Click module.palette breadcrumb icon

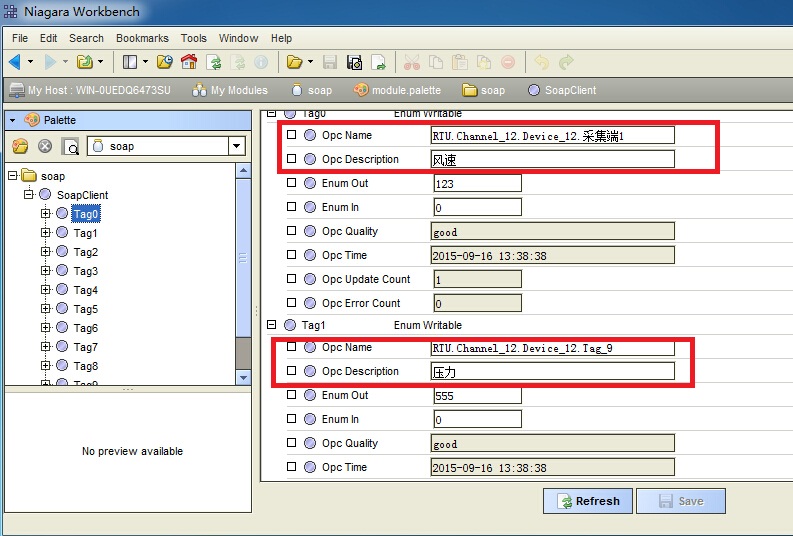[361, 90]
